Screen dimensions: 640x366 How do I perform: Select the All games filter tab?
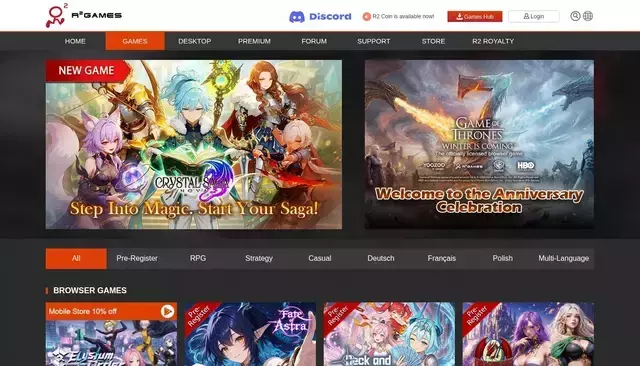click(76, 259)
